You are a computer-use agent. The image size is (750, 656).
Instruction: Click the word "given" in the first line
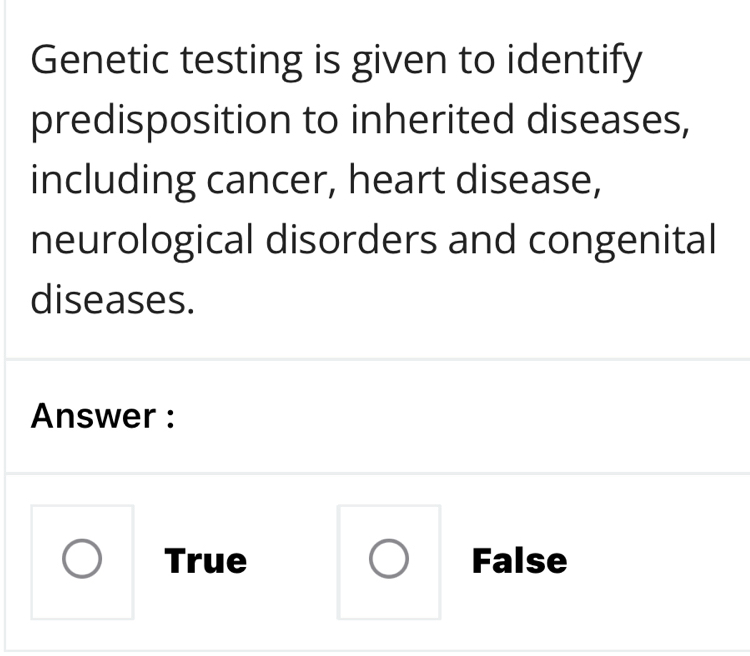(x=390, y=63)
